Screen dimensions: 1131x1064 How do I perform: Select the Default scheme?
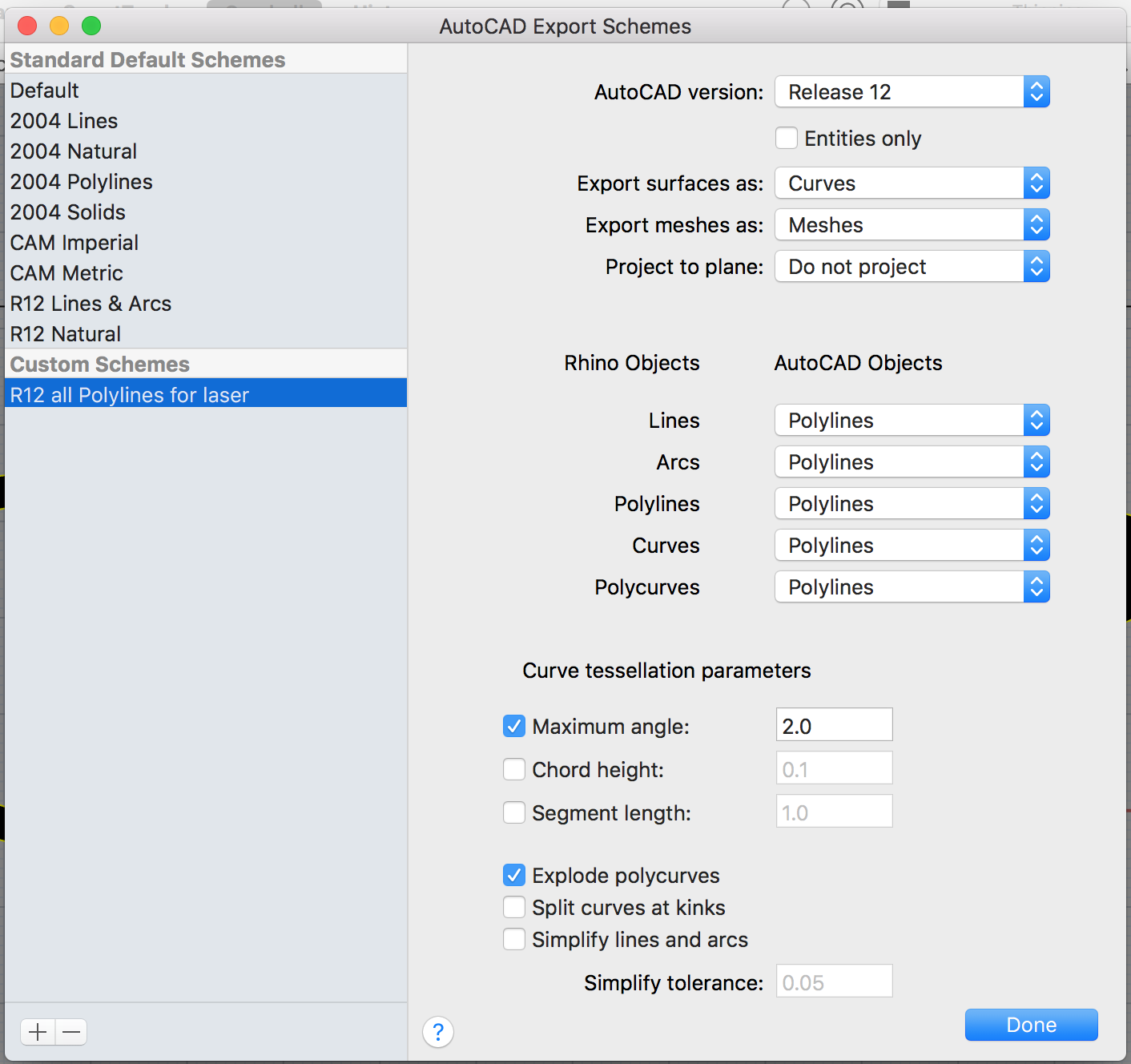click(x=206, y=91)
